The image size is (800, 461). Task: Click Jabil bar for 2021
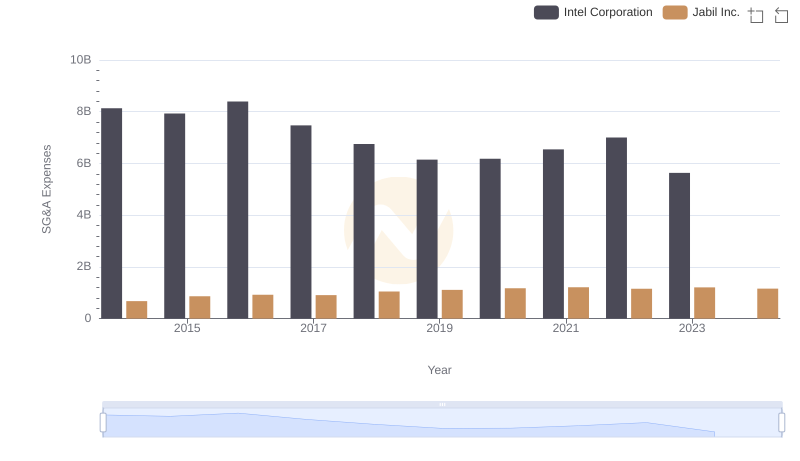click(579, 303)
